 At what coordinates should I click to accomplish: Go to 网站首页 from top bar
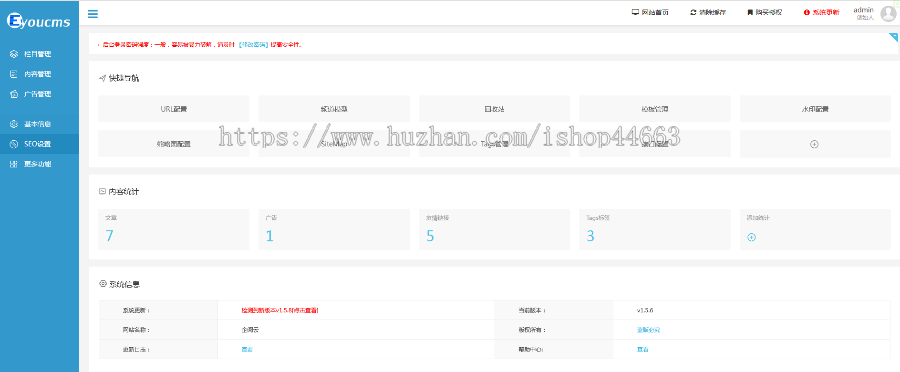[650, 12]
